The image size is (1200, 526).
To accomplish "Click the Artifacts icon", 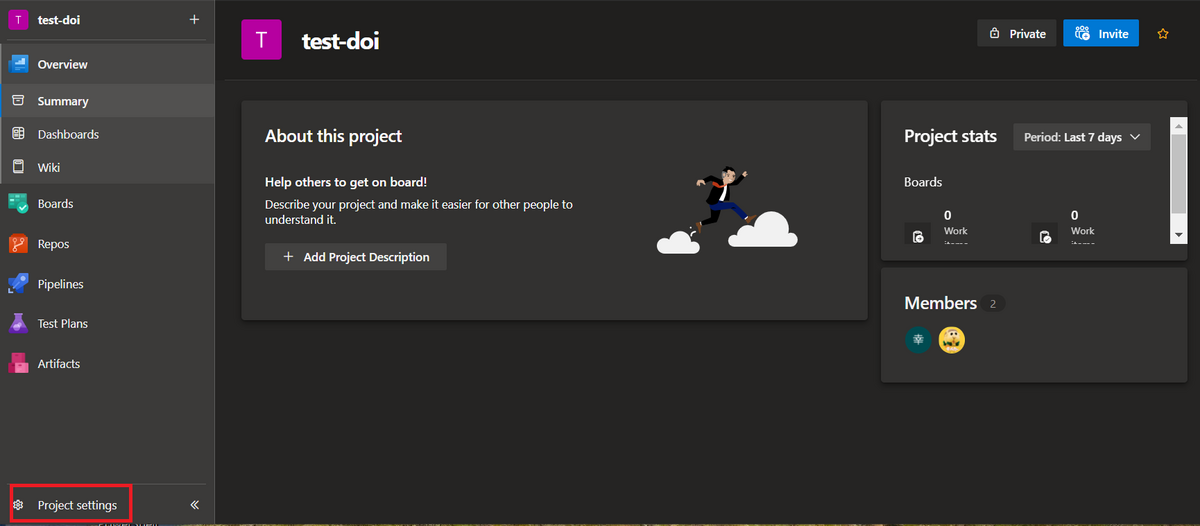I will click(18, 364).
